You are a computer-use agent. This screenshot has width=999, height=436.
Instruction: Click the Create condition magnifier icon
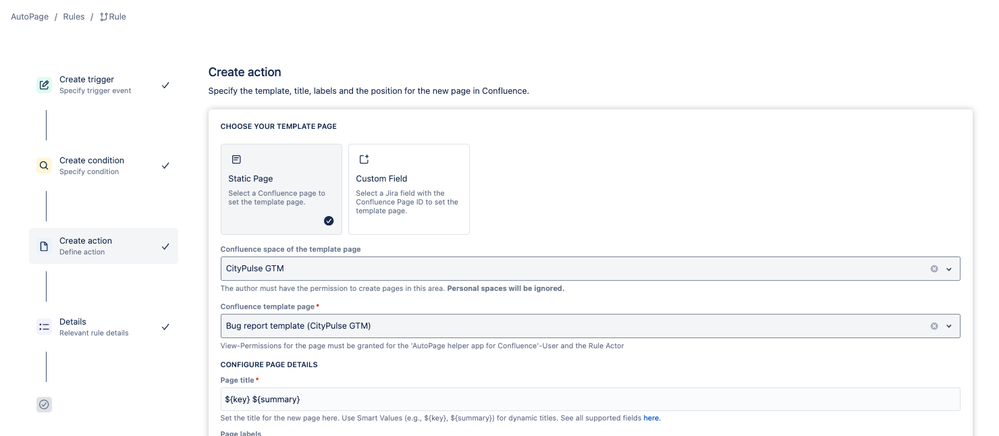[x=44, y=166]
